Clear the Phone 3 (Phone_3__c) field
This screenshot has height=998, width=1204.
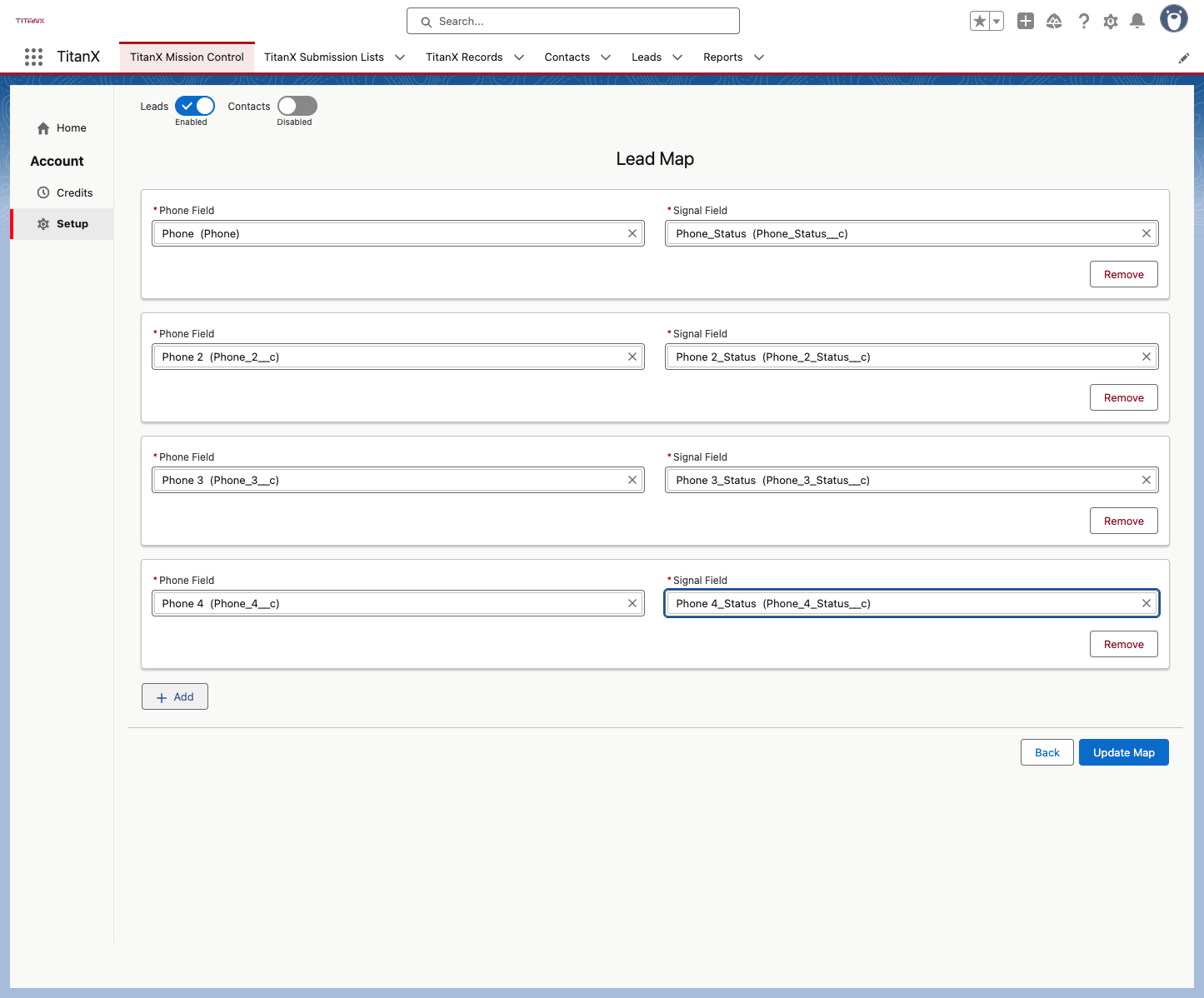click(x=632, y=480)
